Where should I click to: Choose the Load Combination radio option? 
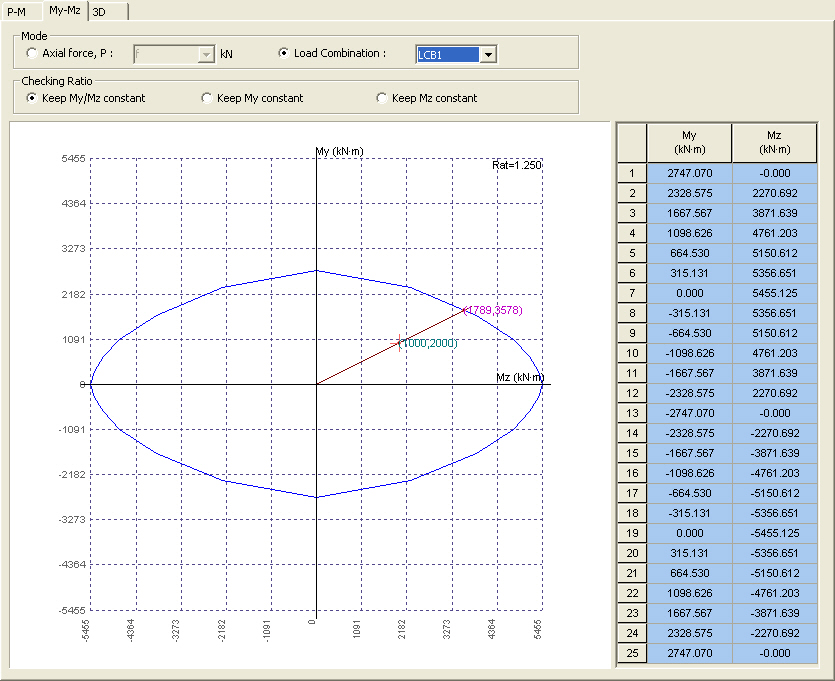284,53
